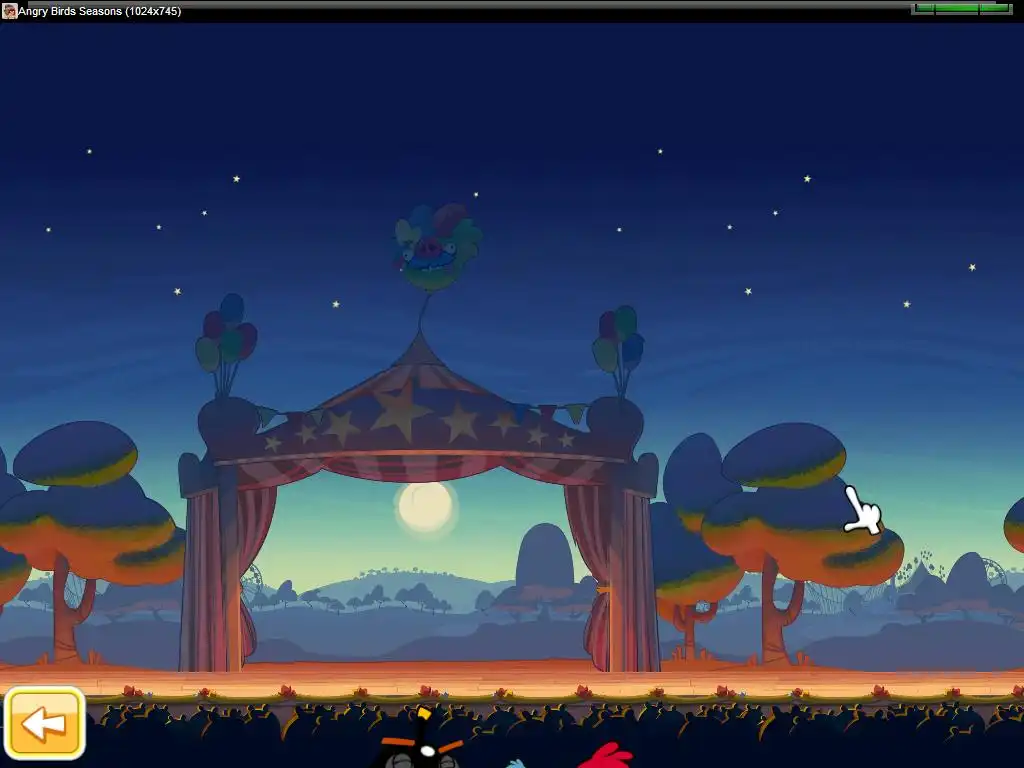This screenshot has height=768, width=1024.
Task: Click the green bar indicator in the title bar
Action: (x=962, y=8)
